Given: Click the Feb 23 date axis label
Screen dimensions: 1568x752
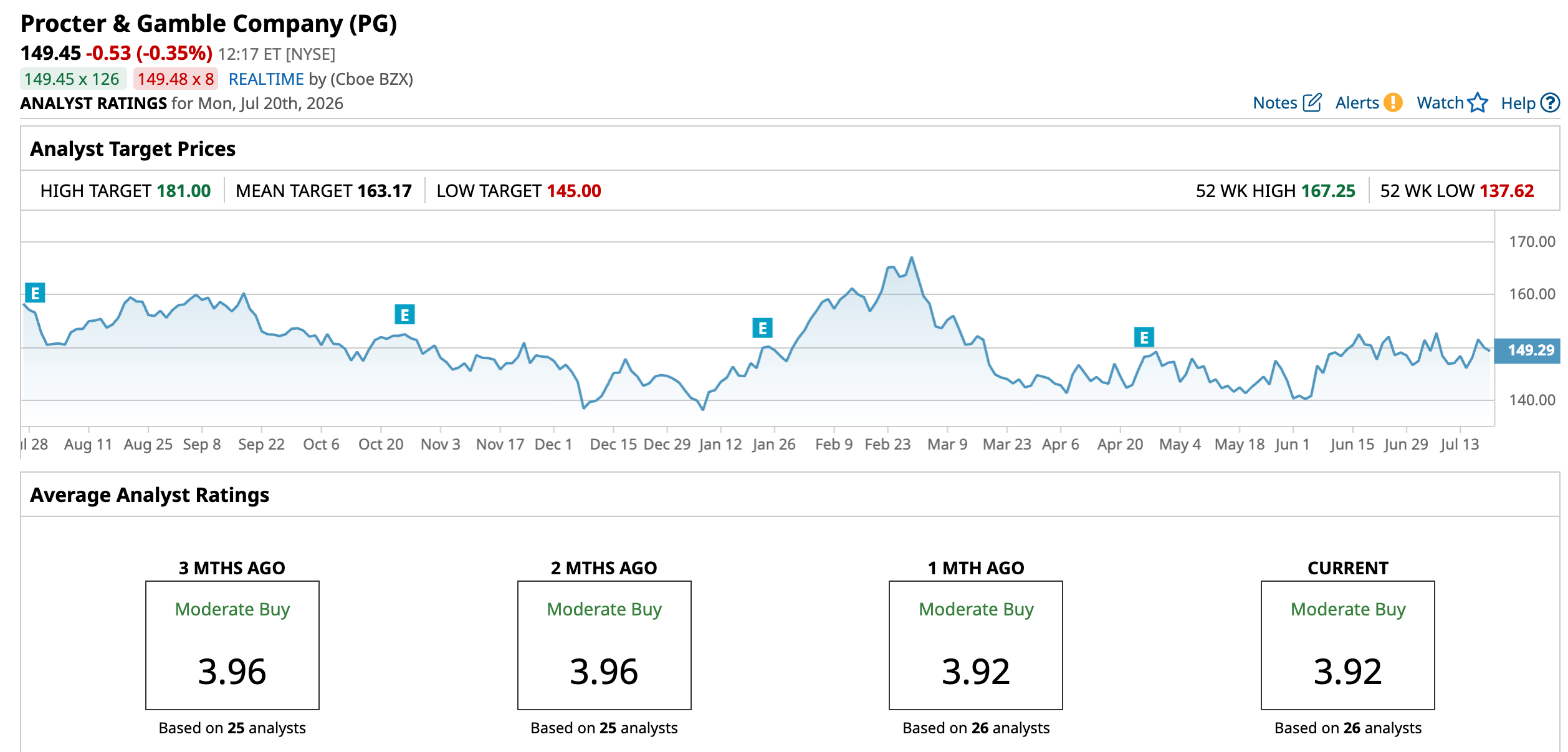Looking at the screenshot, I should pos(887,445).
